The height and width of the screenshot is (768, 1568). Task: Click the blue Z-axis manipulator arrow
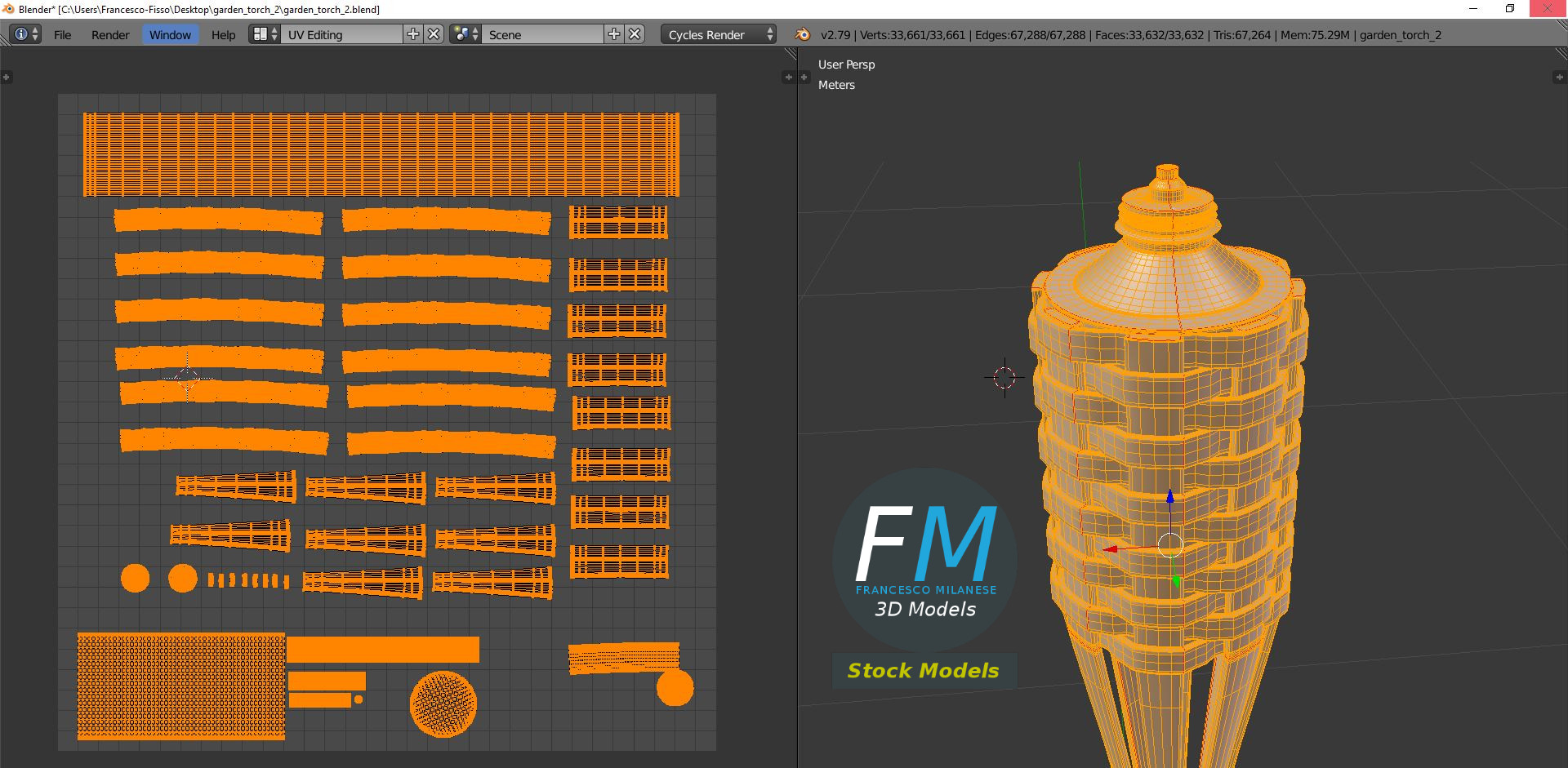click(1170, 497)
